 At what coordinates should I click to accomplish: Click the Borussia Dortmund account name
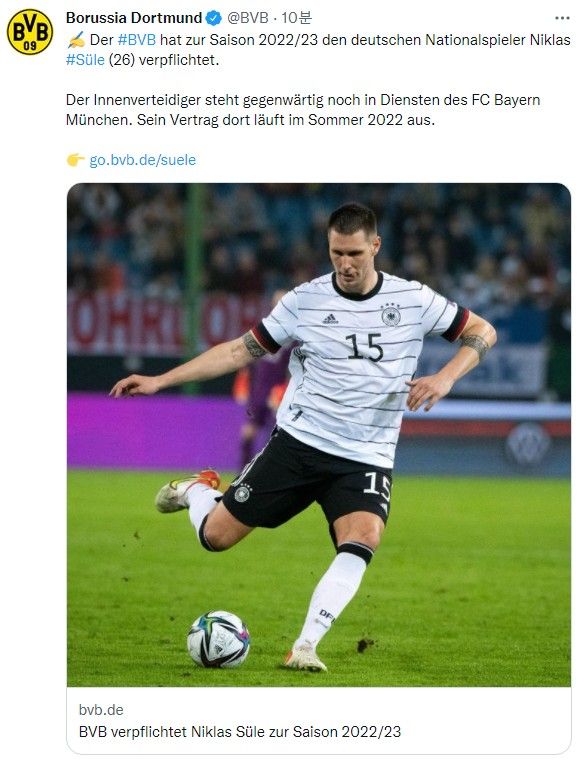[x=134, y=18]
